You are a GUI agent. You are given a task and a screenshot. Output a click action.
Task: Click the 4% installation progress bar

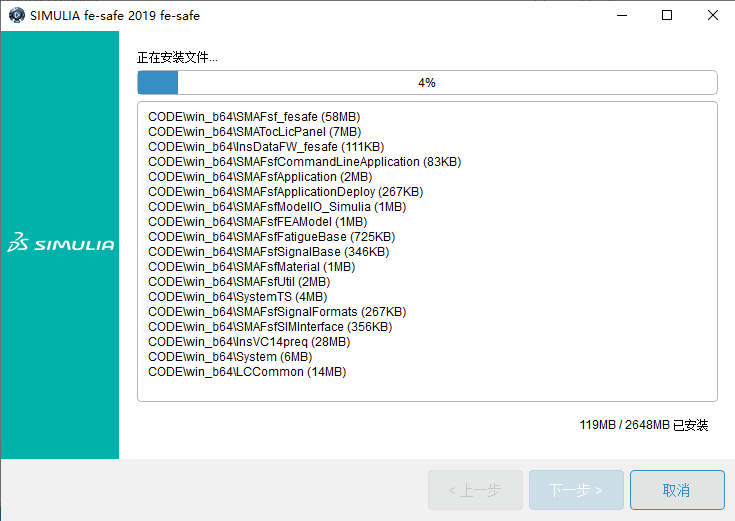[427, 83]
